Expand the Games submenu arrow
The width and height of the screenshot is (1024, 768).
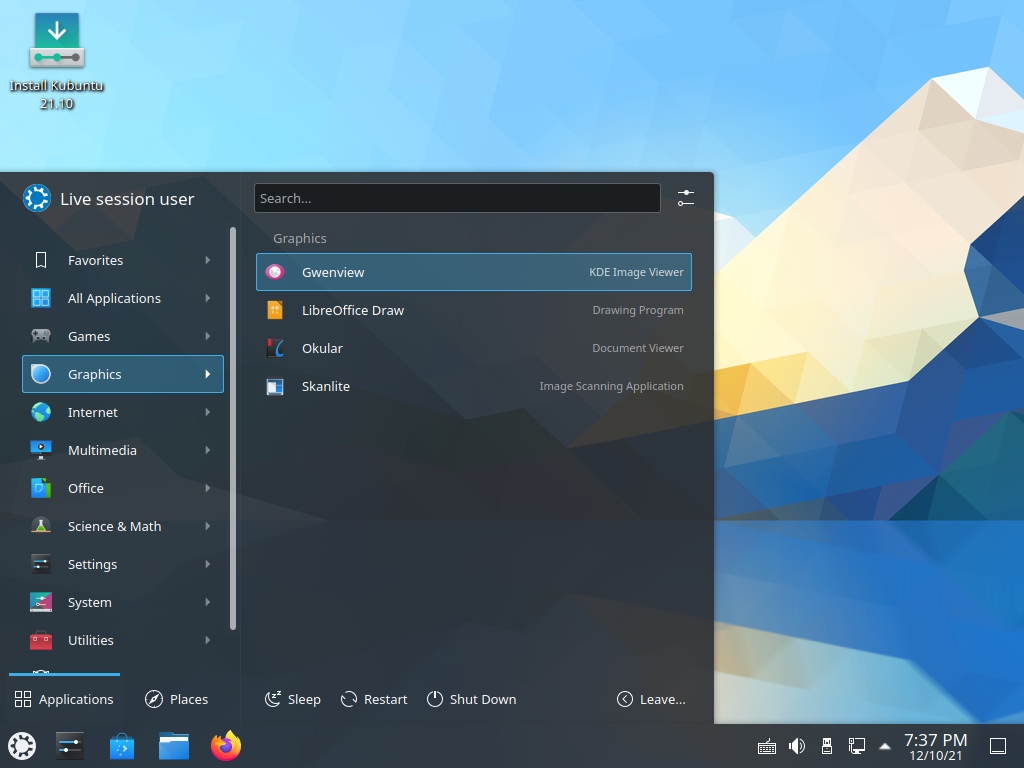(208, 336)
